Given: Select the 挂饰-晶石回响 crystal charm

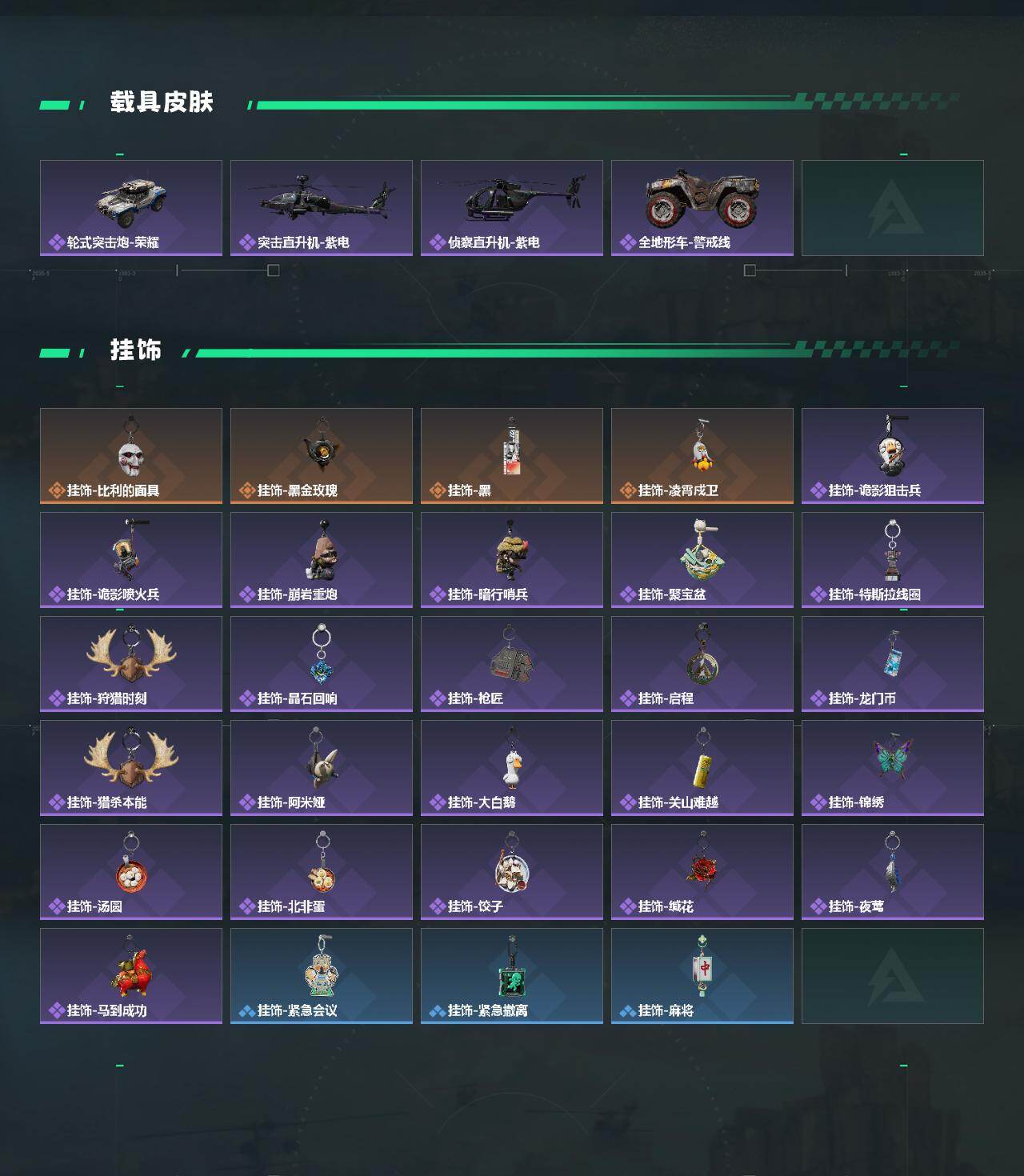Looking at the screenshot, I should 322,664.
